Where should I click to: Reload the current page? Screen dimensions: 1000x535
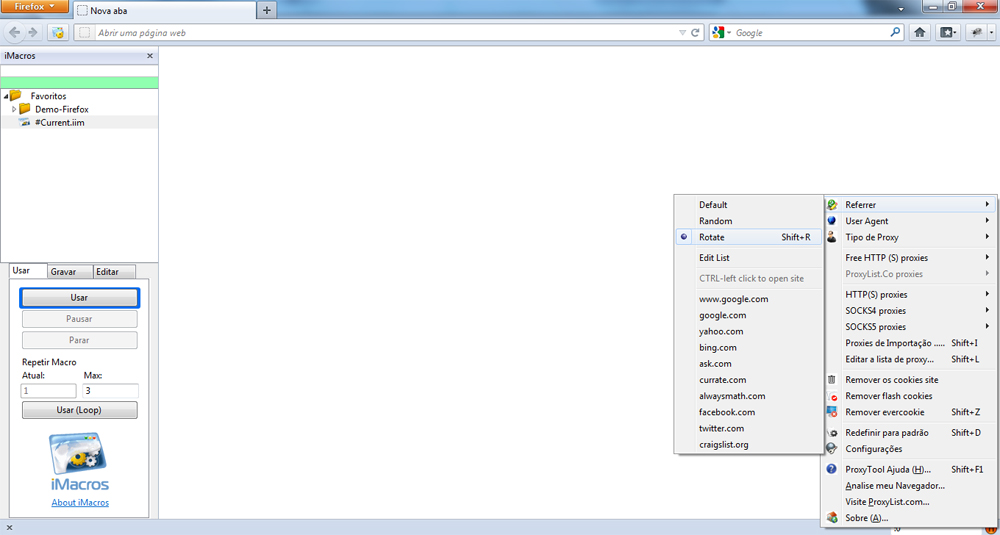pos(696,33)
